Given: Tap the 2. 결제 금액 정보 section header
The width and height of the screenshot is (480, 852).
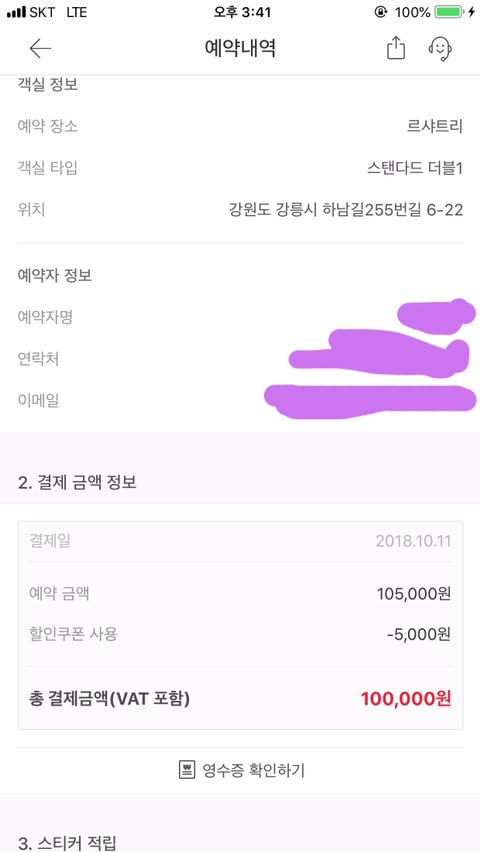Looking at the screenshot, I should pyautogui.click(x=77, y=482).
